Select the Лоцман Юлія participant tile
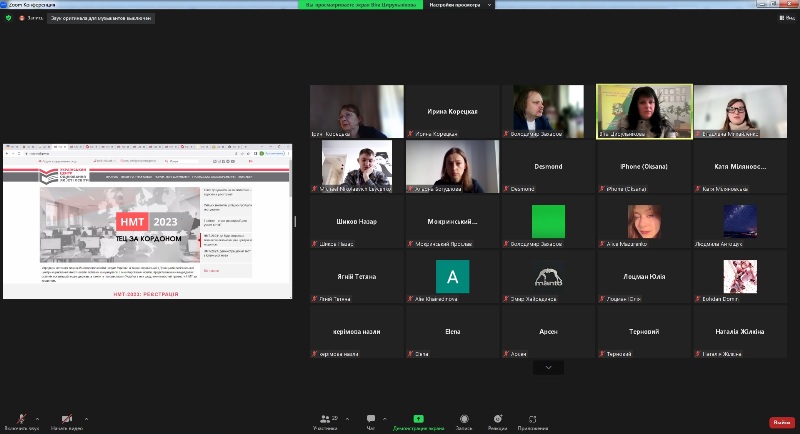Screen dimensions: 800x434 (644, 277)
